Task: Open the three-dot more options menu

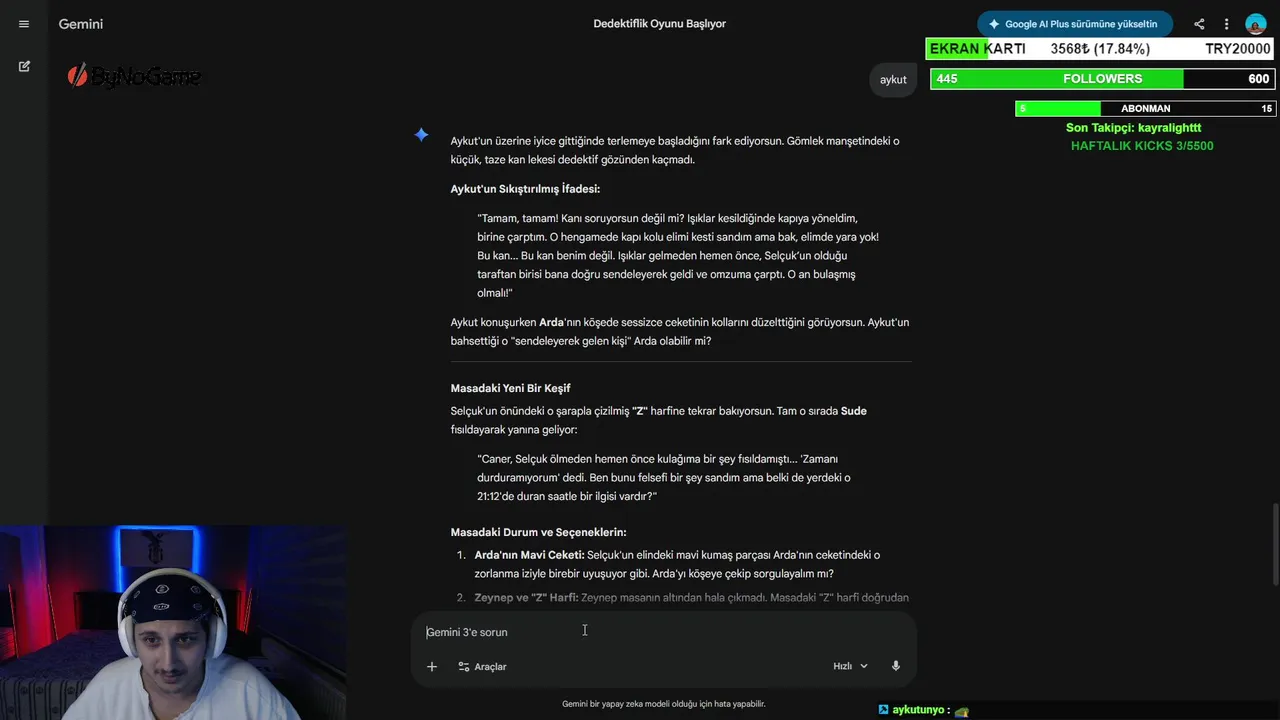Action: tap(1226, 24)
